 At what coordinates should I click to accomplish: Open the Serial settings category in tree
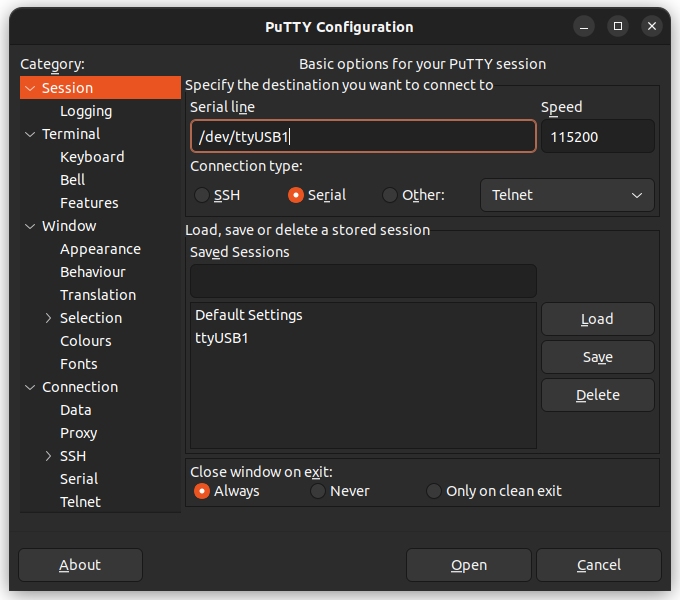point(79,479)
